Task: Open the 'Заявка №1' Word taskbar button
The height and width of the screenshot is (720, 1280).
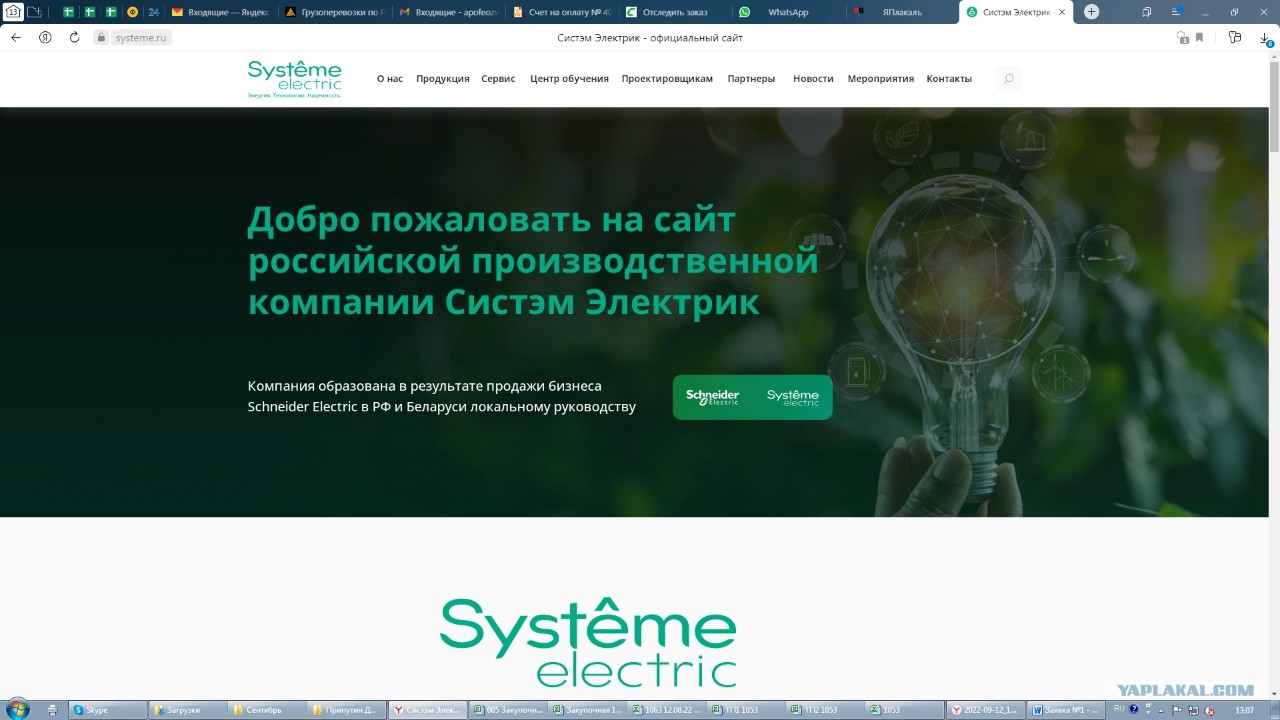Action: 1067,710
